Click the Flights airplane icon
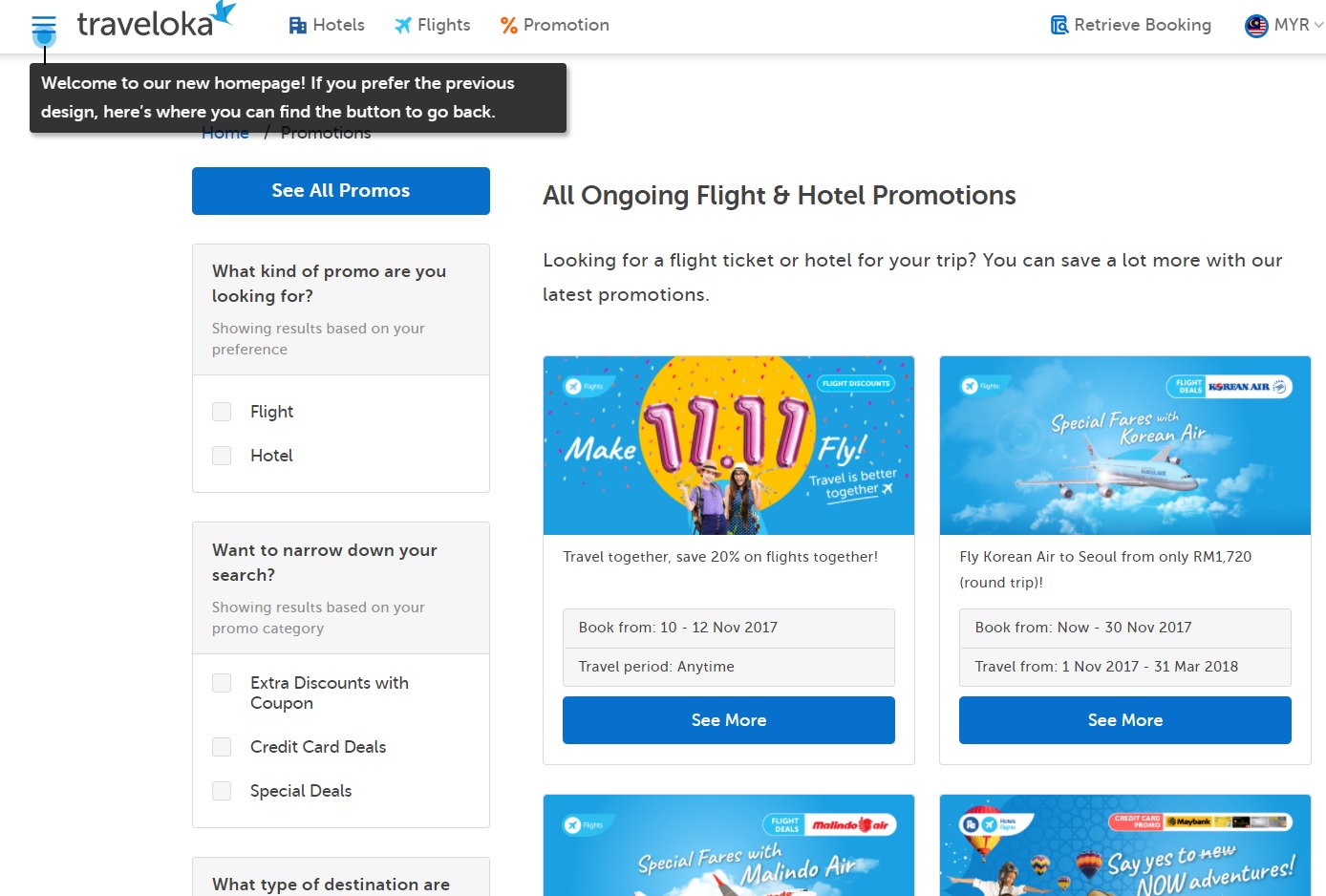This screenshot has height=896, width=1326. pos(403,26)
